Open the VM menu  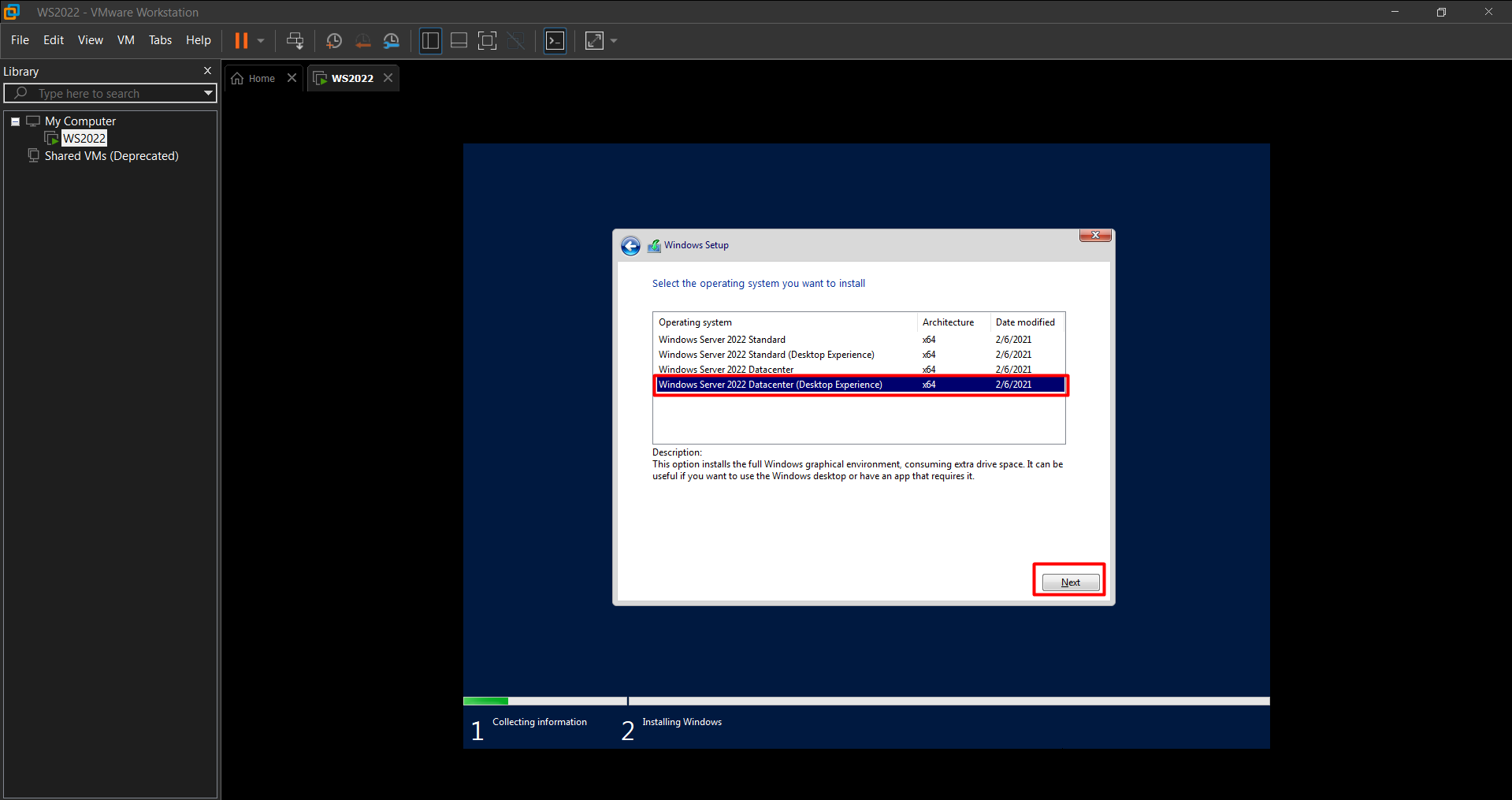(126, 40)
